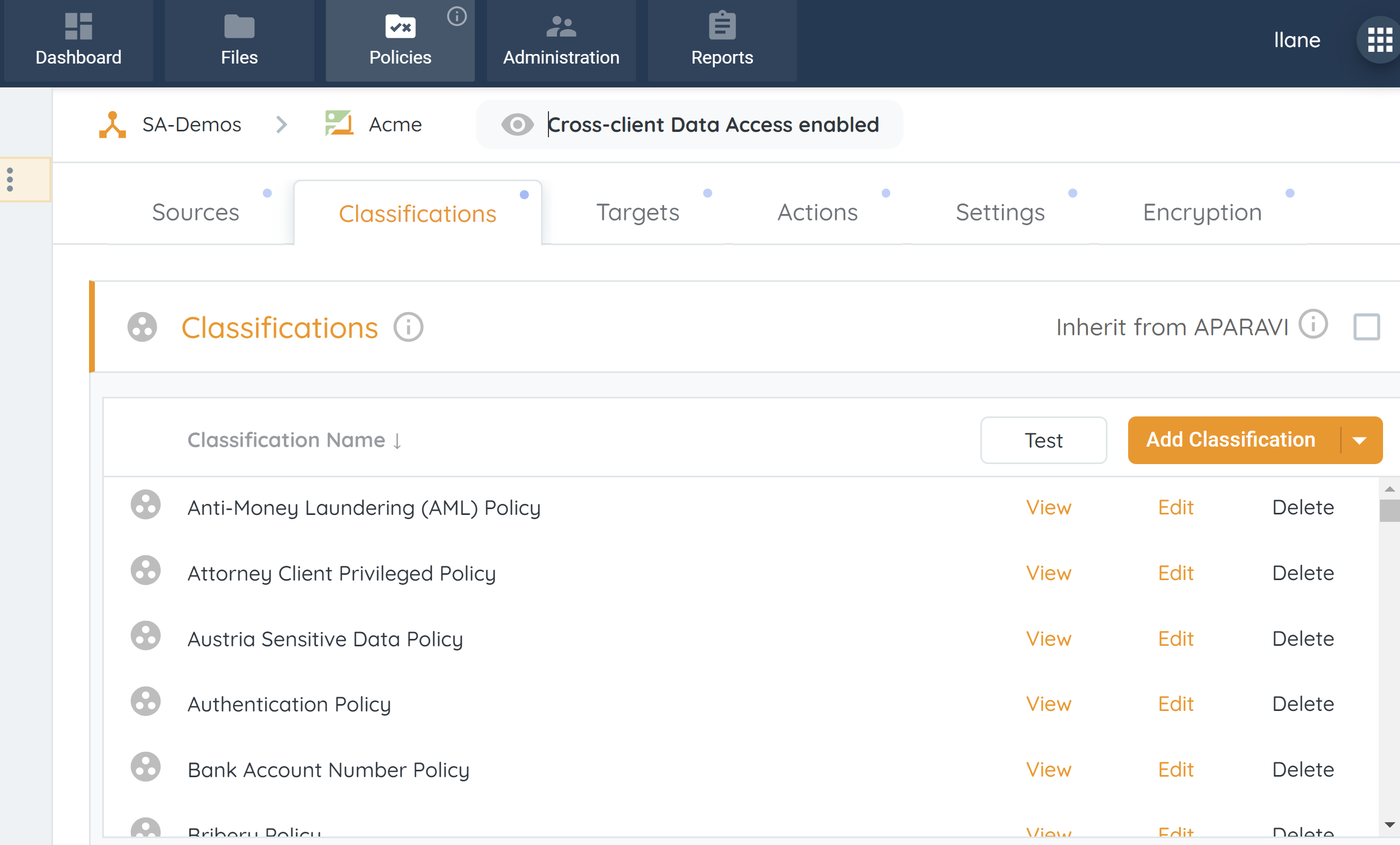
Task: Click the Files folder icon
Action: coord(239,26)
